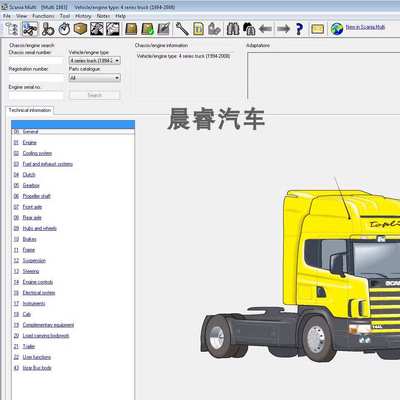
Task: Open the View menu
Action: pos(22,16)
